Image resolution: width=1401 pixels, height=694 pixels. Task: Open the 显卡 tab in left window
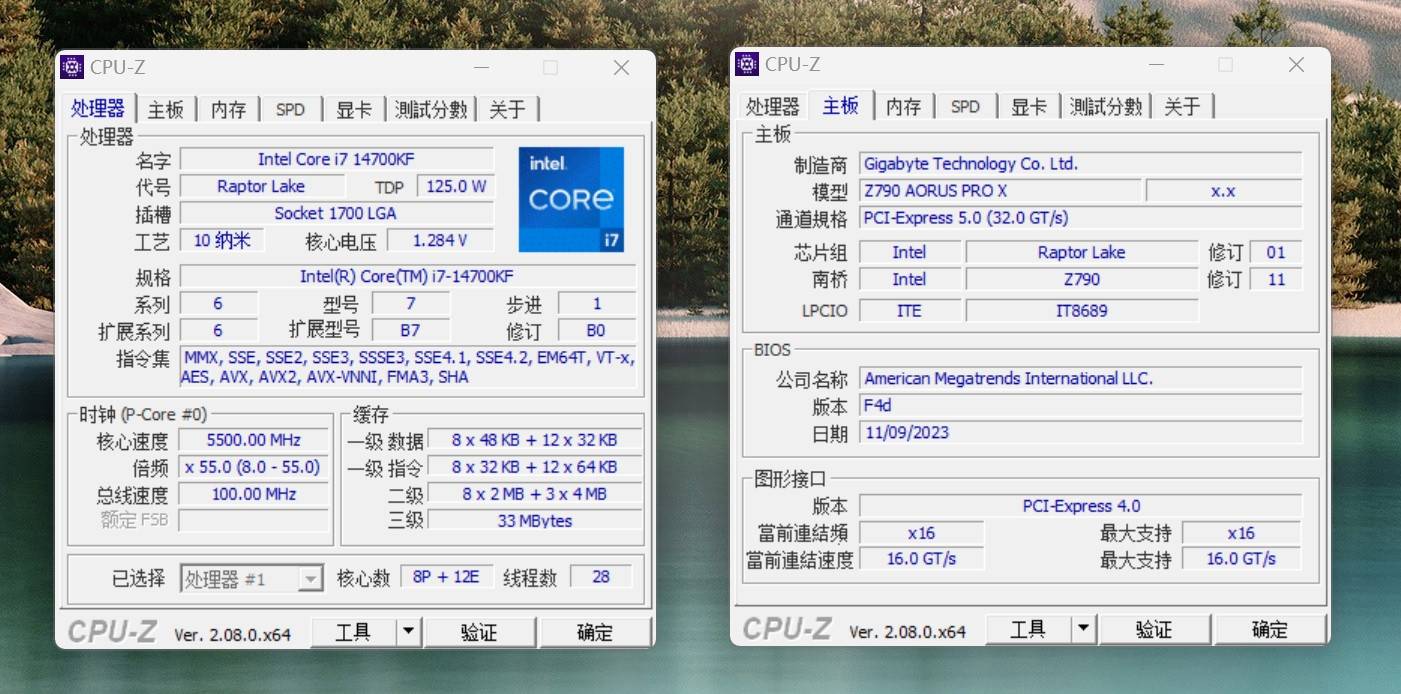tap(353, 109)
